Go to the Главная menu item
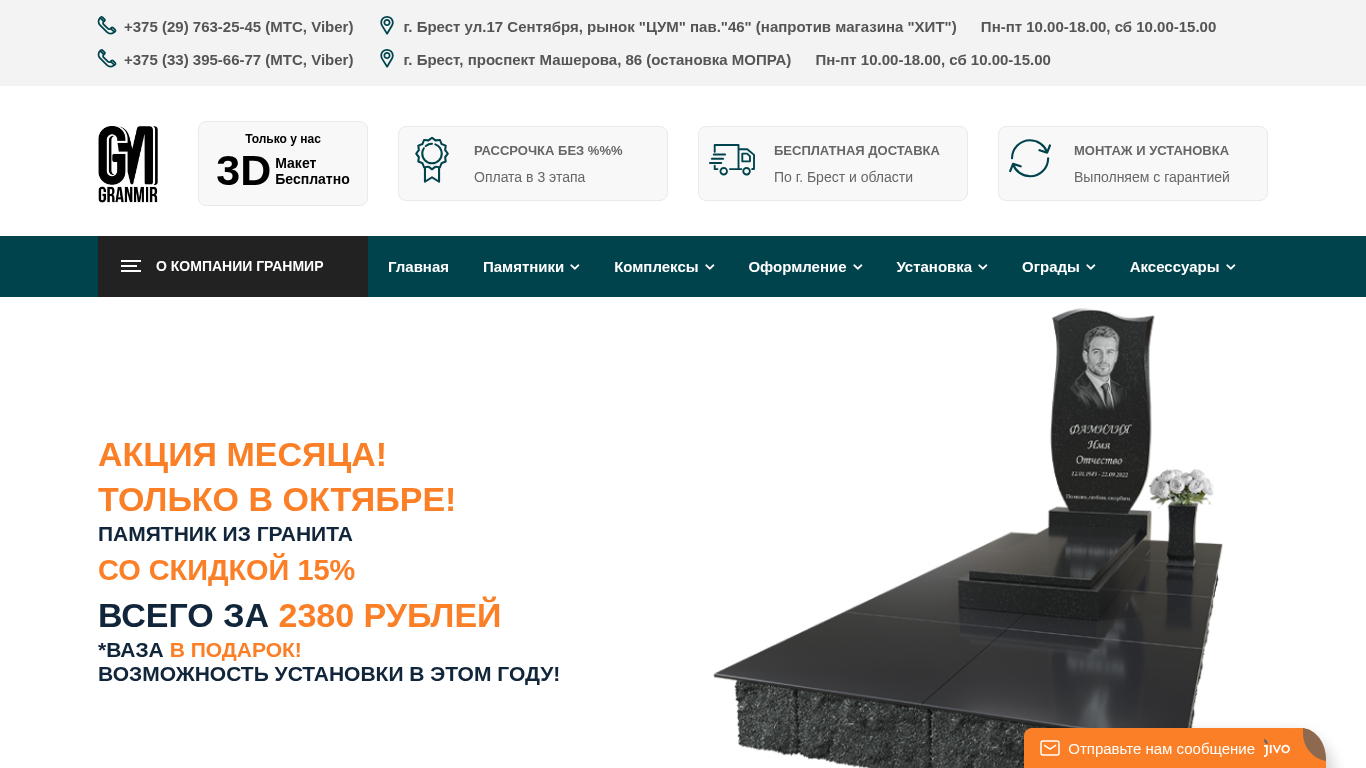Viewport: 1366px width, 768px height. 418,267
